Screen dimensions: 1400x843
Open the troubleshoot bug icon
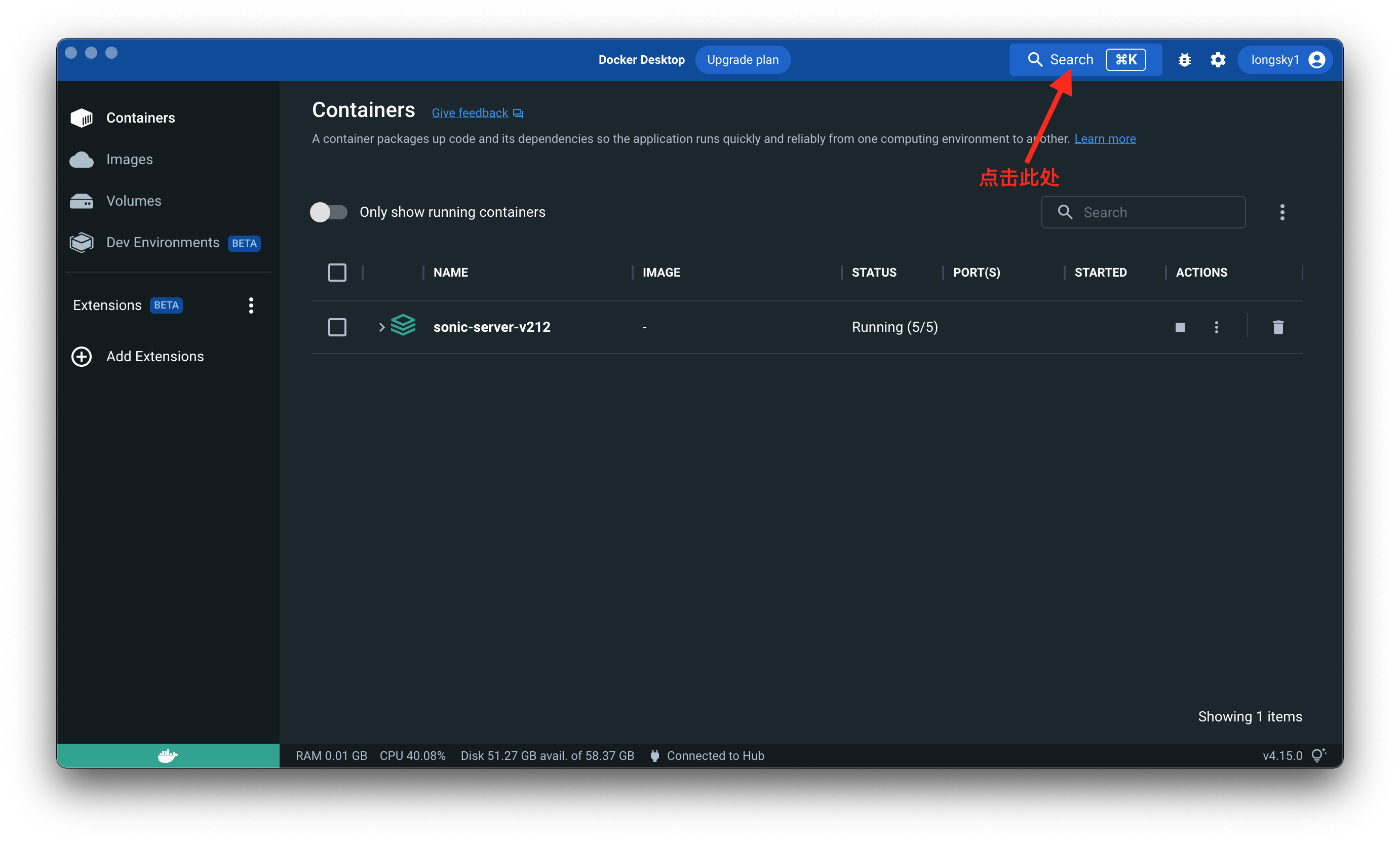tap(1184, 60)
